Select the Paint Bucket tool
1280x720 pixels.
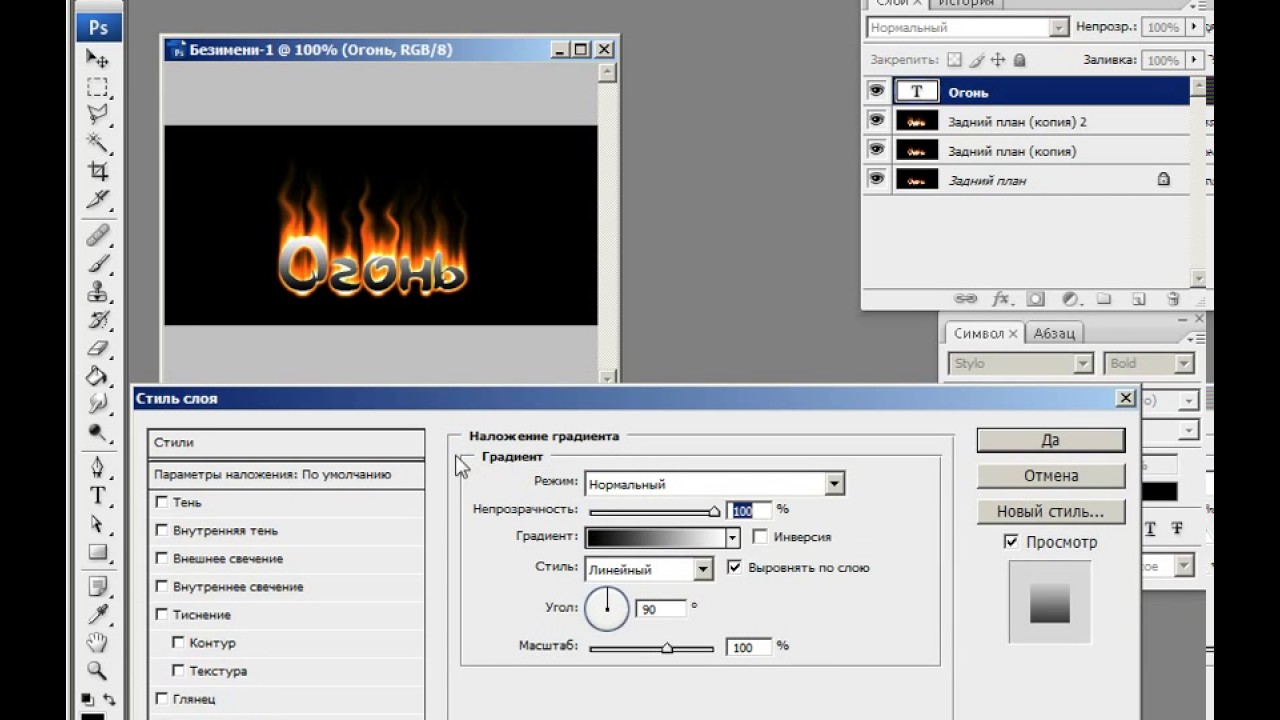click(97, 376)
